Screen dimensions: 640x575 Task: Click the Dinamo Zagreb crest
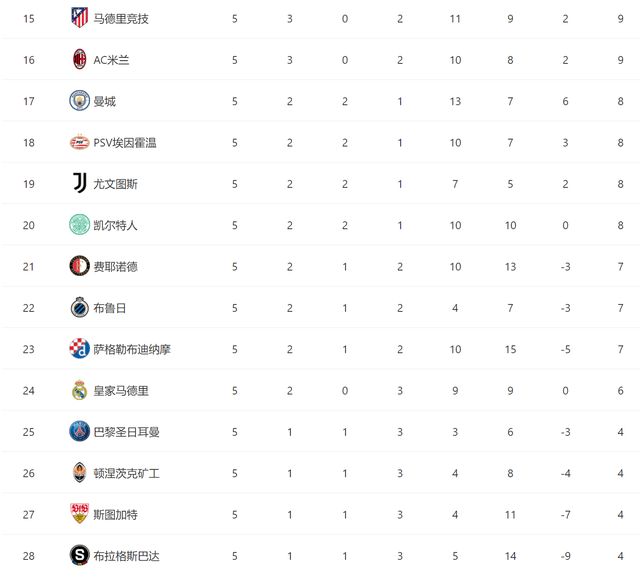click(x=79, y=349)
